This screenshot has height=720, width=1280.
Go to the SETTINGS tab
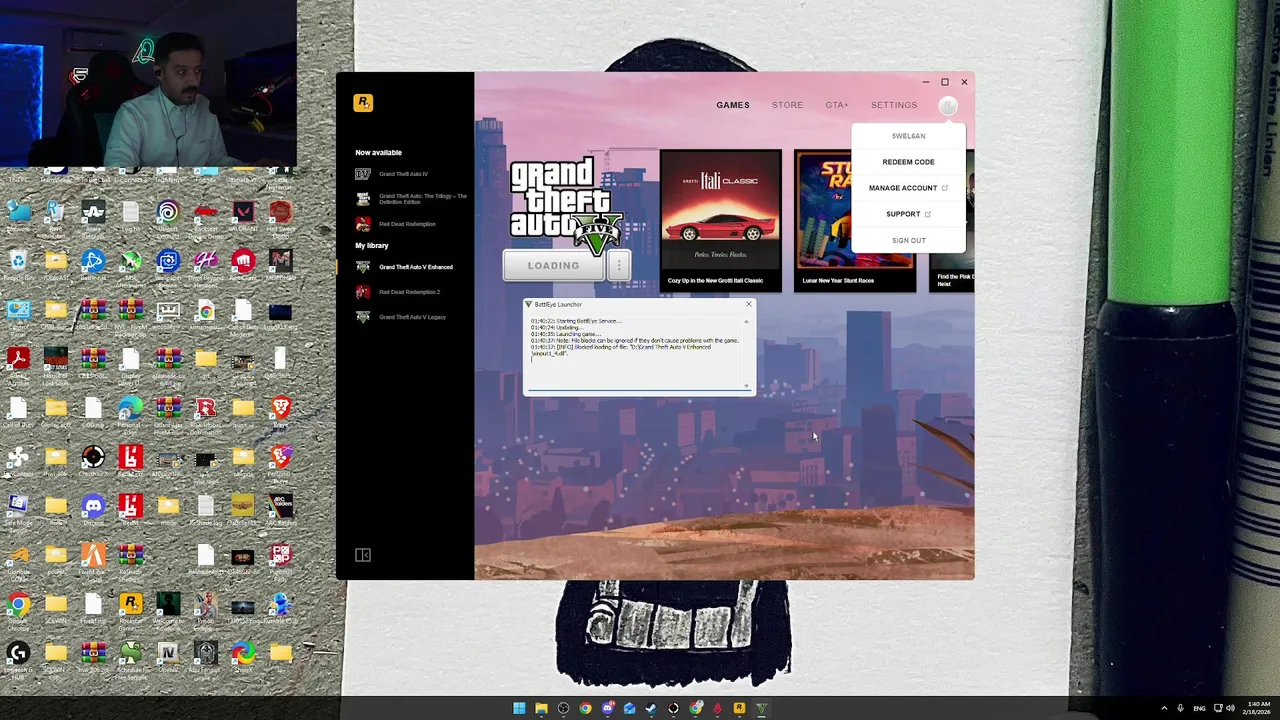click(893, 105)
